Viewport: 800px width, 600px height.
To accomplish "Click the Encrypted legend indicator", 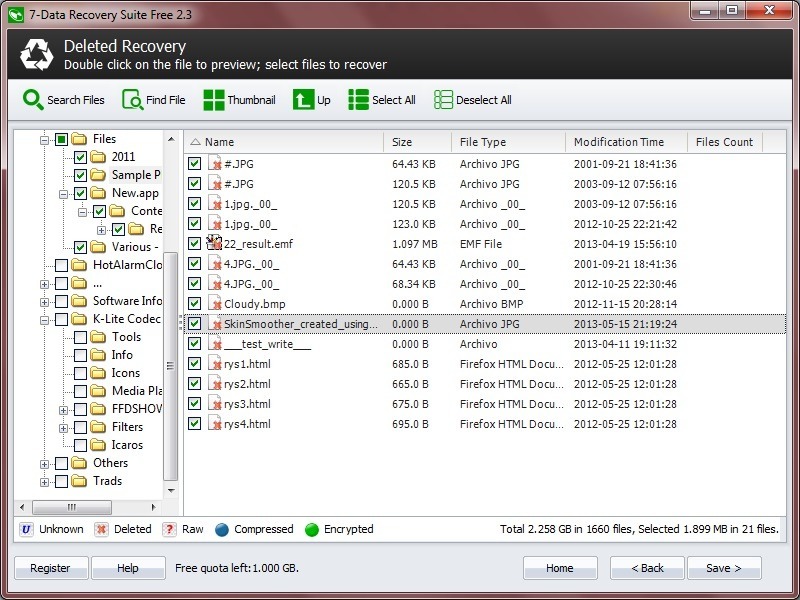I will tap(310, 529).
